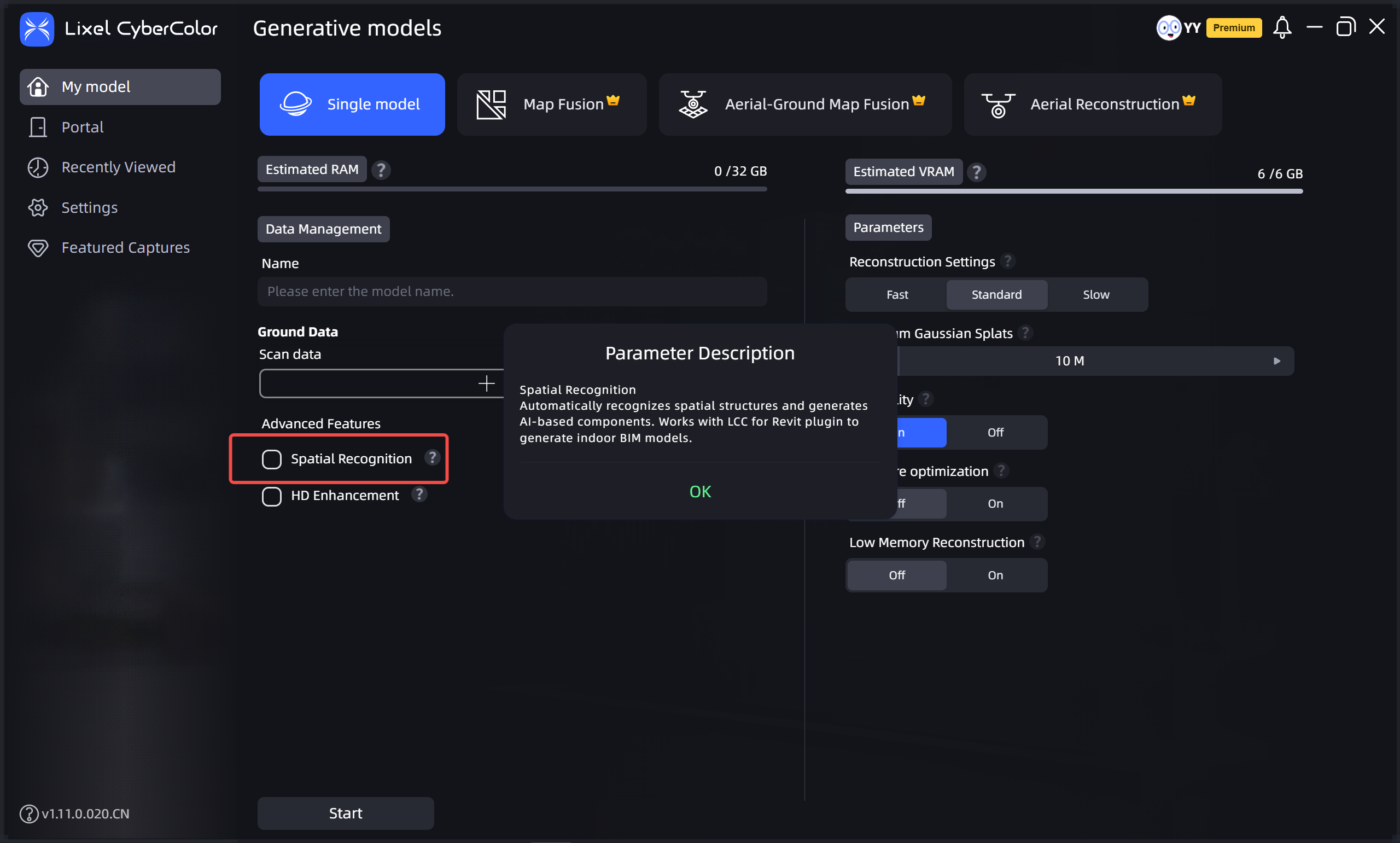Click the Start button
Image resolution: width=1400 pixels, height=843 pixels.
point(346,813)
